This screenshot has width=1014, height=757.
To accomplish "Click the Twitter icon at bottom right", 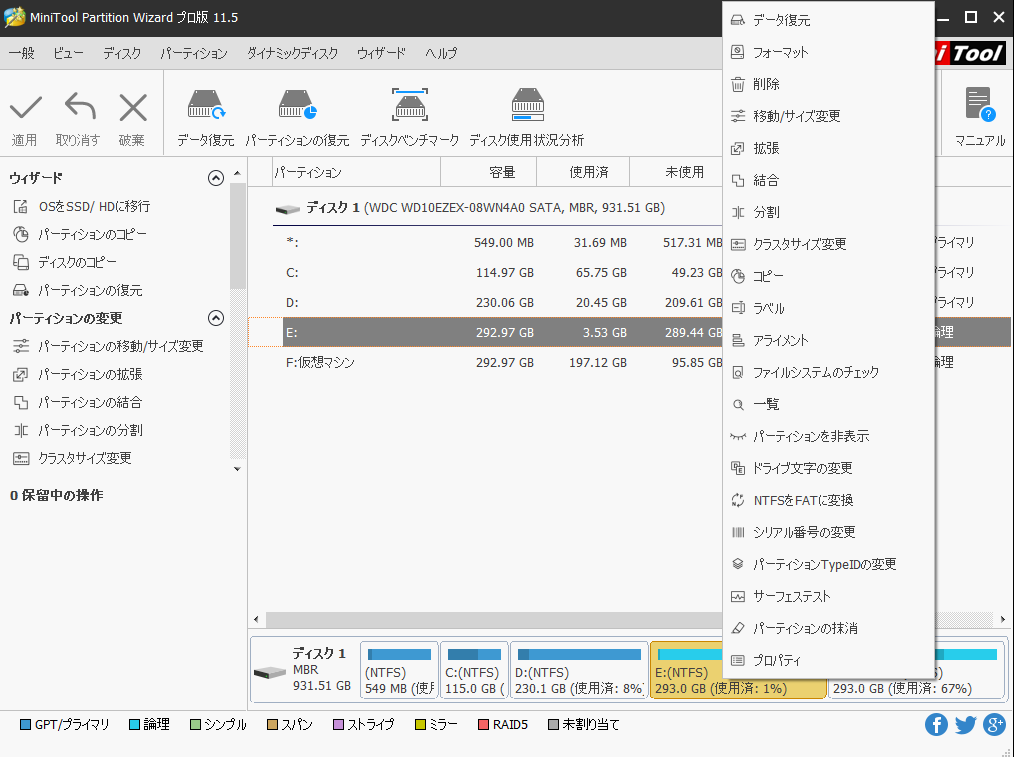I will pos(965,724).
